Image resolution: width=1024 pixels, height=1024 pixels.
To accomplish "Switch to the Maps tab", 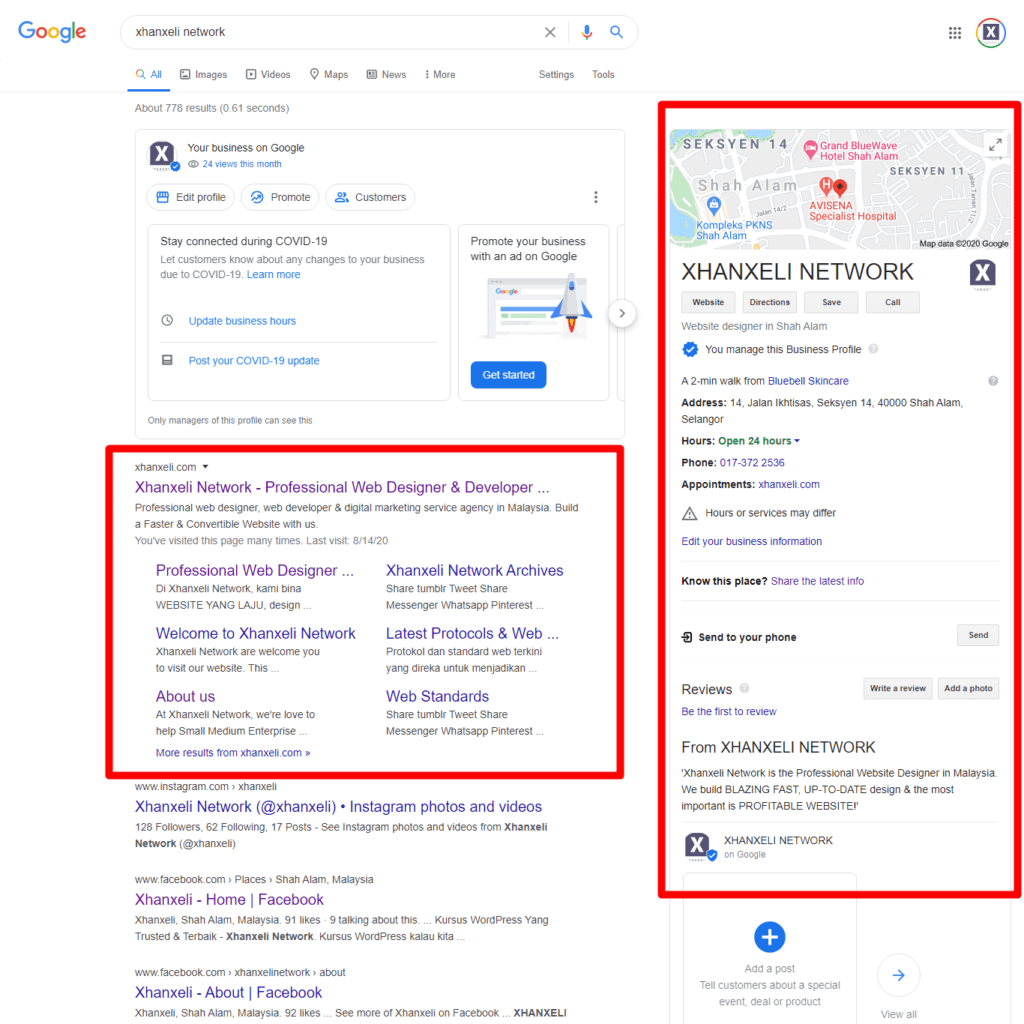I will (328, 74).
